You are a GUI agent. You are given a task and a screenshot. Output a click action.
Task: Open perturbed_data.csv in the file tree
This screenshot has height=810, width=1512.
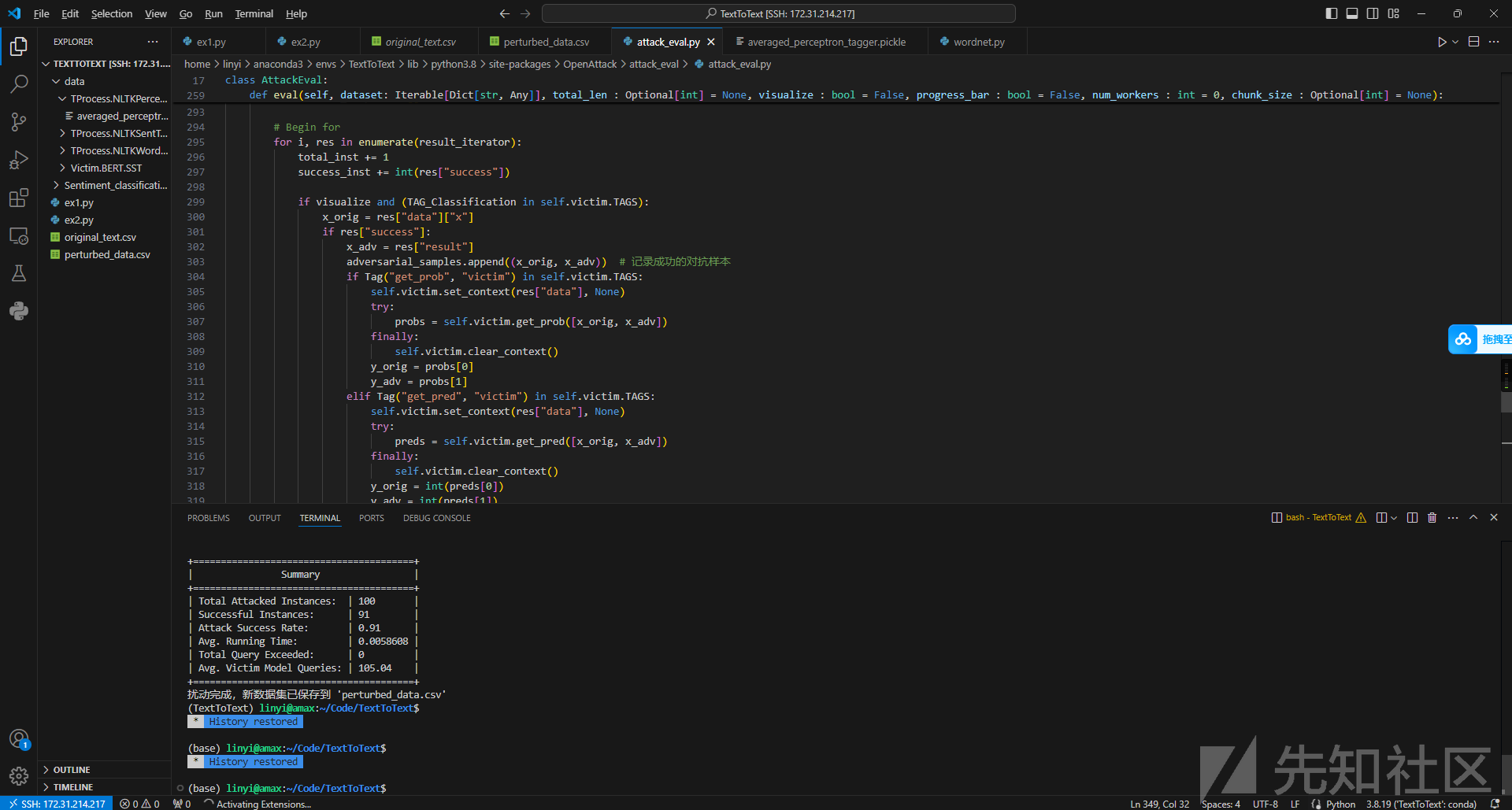pyautogui.click(x=105, y=254)
